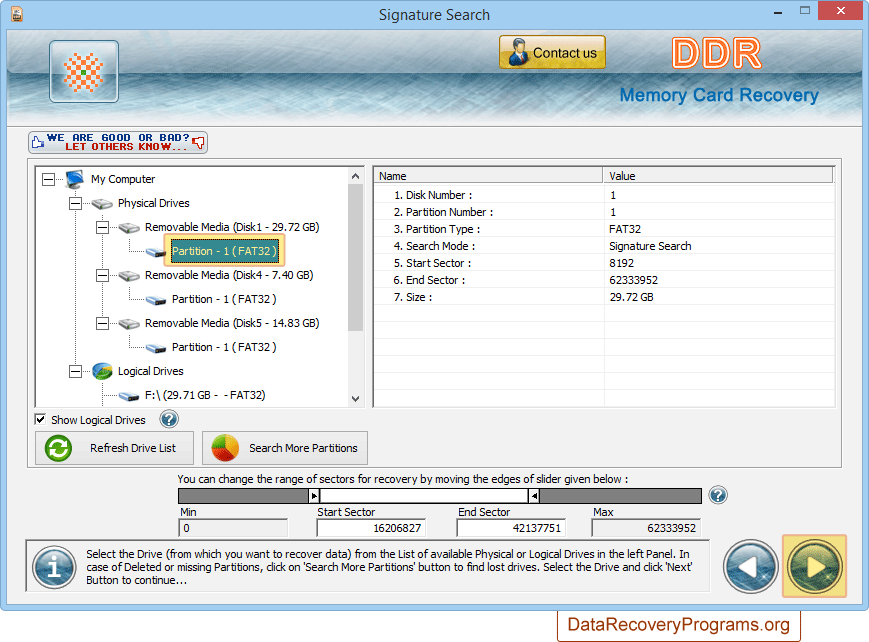Viewport: 869px width, 642px height.
Task: Click the help icon beside Show Logical Drives
Action: click(x=169, y=419)
